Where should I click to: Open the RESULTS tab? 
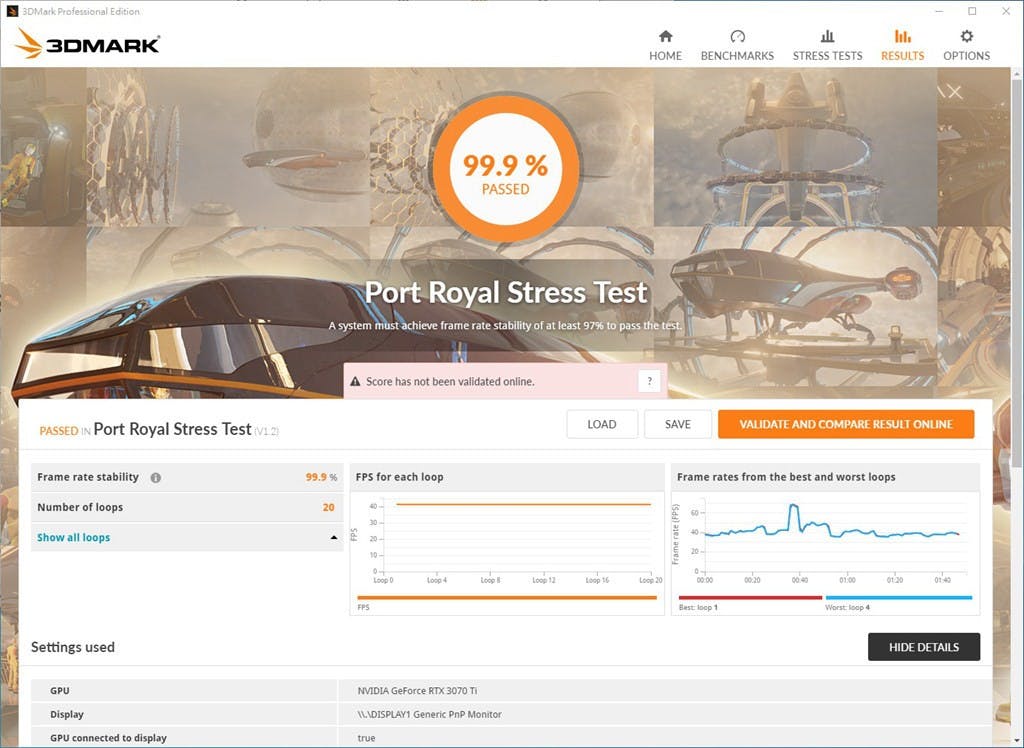(x=903, y=45)
